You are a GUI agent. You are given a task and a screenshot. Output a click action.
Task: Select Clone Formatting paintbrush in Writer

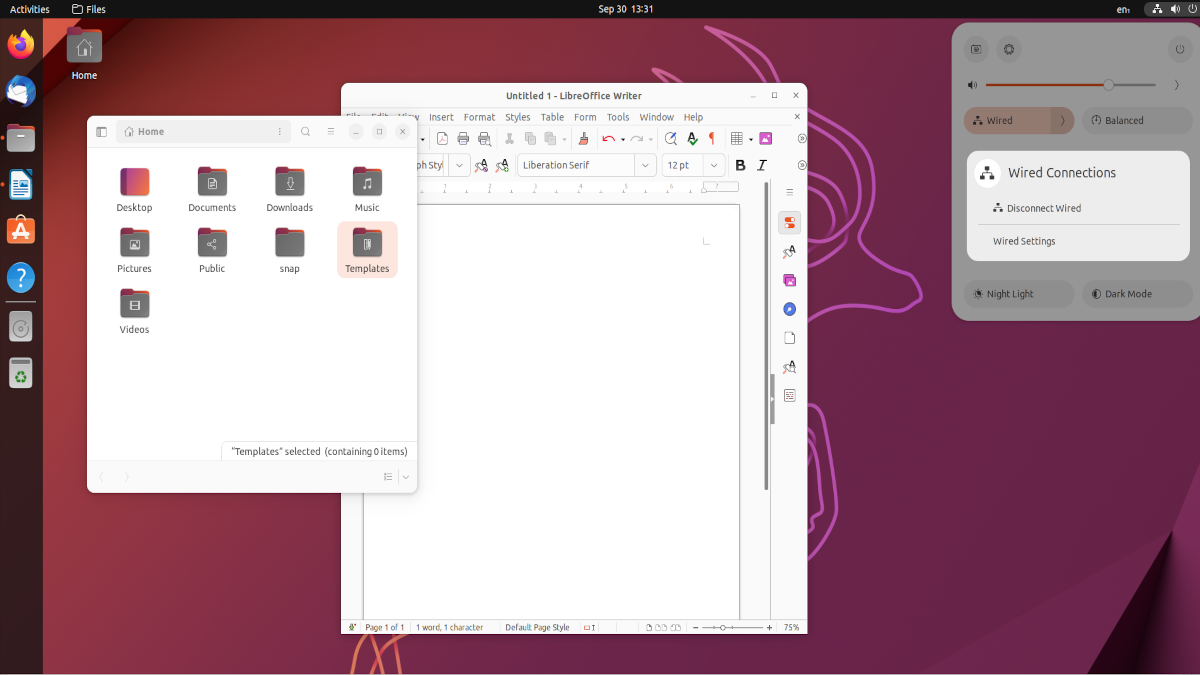pos(584,139)
